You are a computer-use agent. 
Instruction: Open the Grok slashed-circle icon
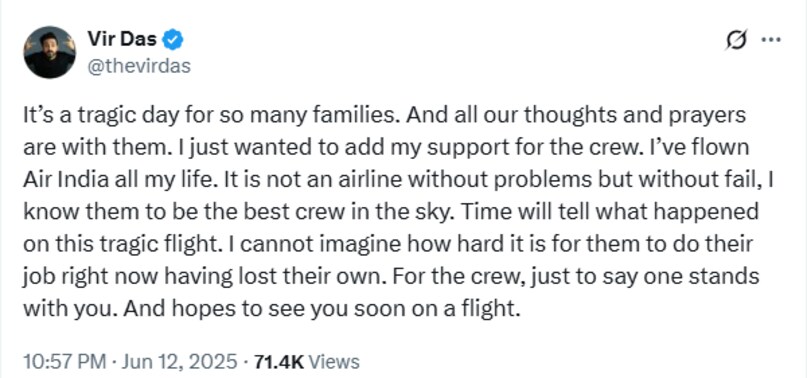coord(736,40)
